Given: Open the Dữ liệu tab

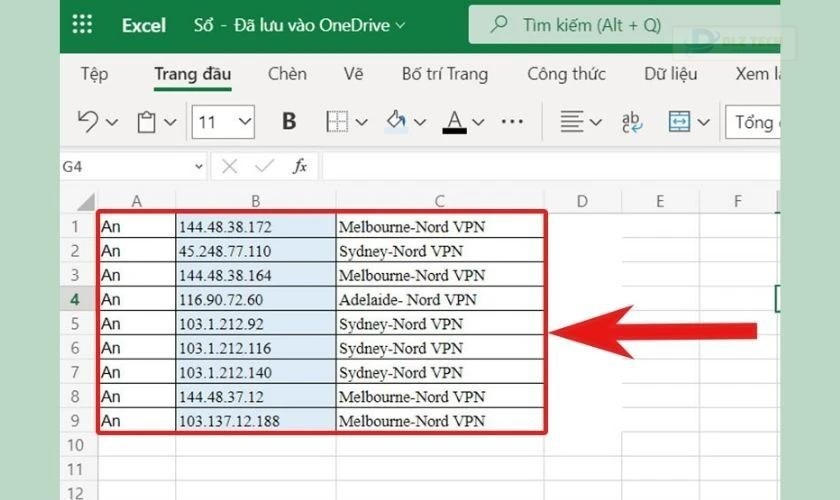Looking at the screenshot, I should [x=671, y=73].
